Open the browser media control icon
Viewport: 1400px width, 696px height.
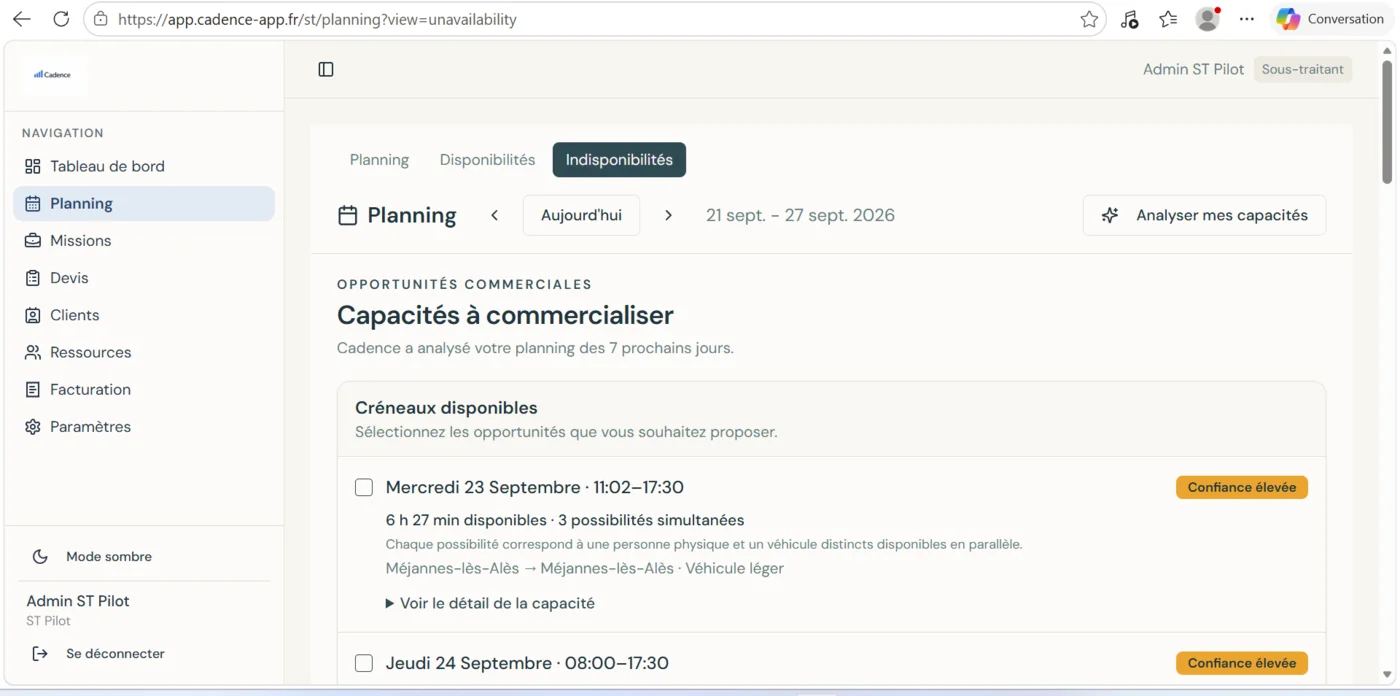[1129, 19]
